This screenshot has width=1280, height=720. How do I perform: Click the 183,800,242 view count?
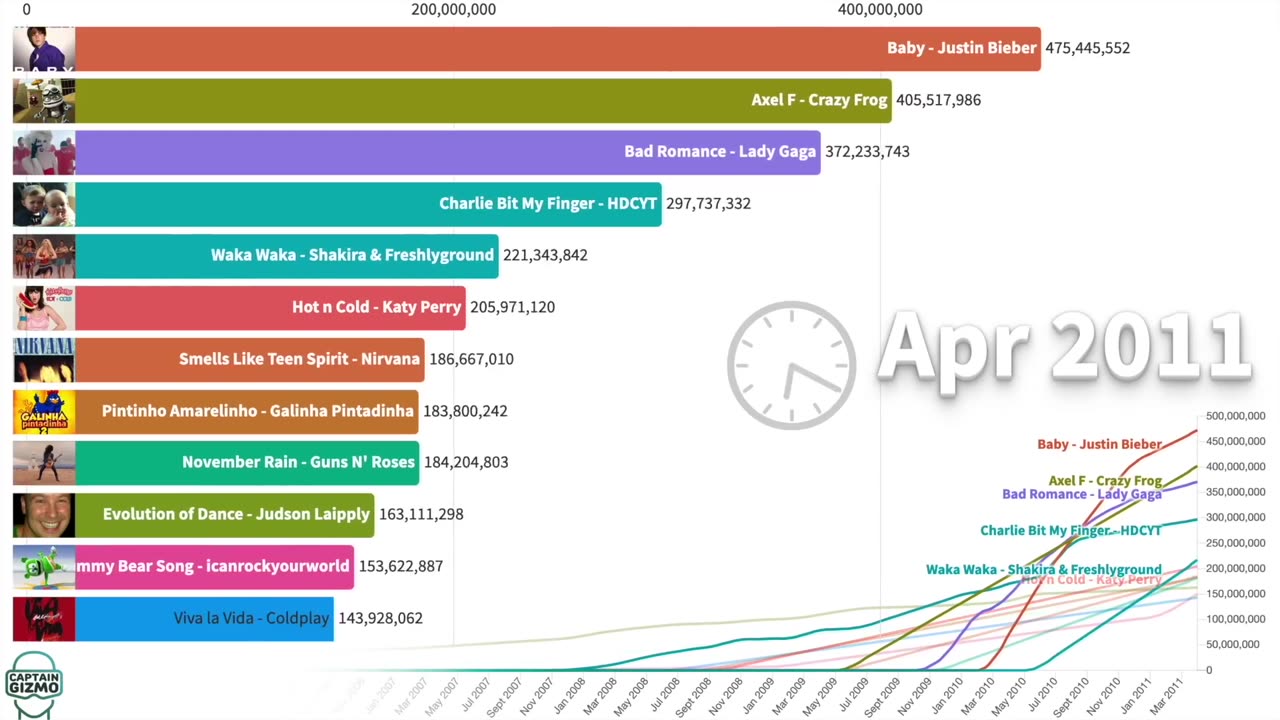pyautogui.click(x=465, y=412)
